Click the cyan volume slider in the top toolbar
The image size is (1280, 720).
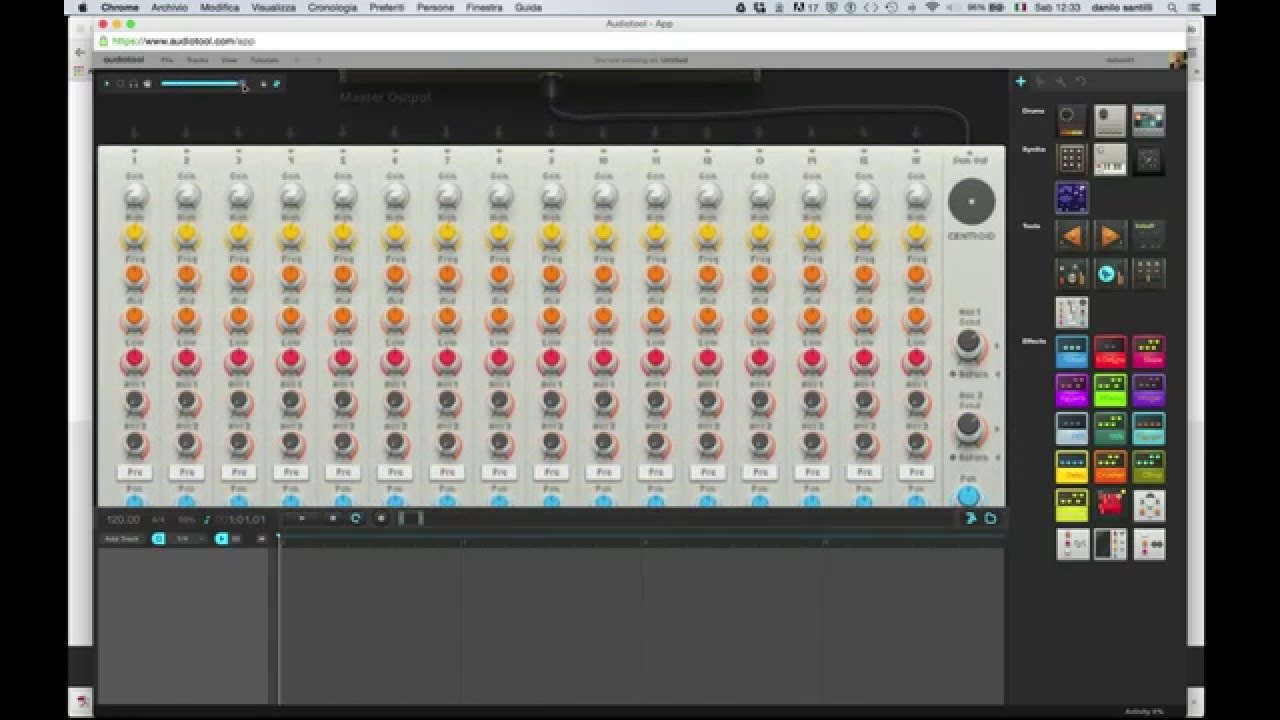coord(201,84)
